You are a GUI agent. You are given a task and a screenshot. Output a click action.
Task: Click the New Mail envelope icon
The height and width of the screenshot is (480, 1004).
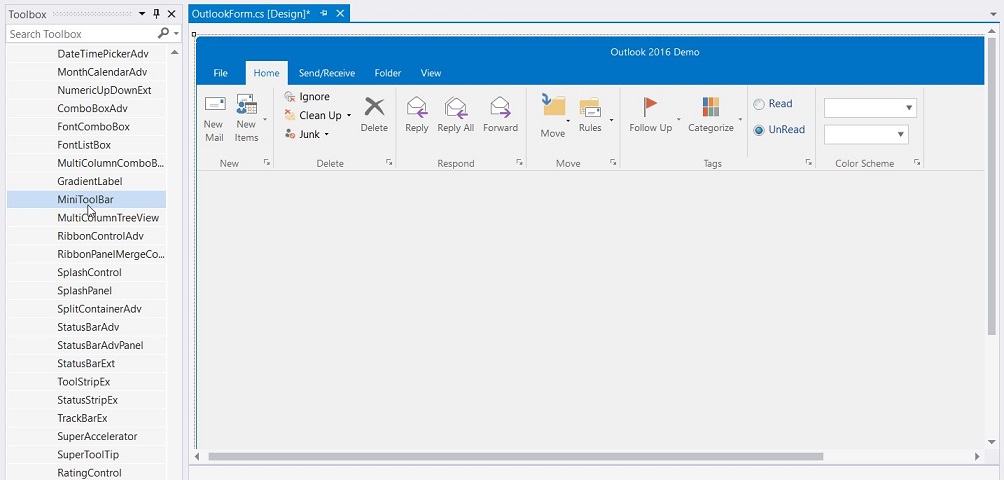tap(215, 104)
